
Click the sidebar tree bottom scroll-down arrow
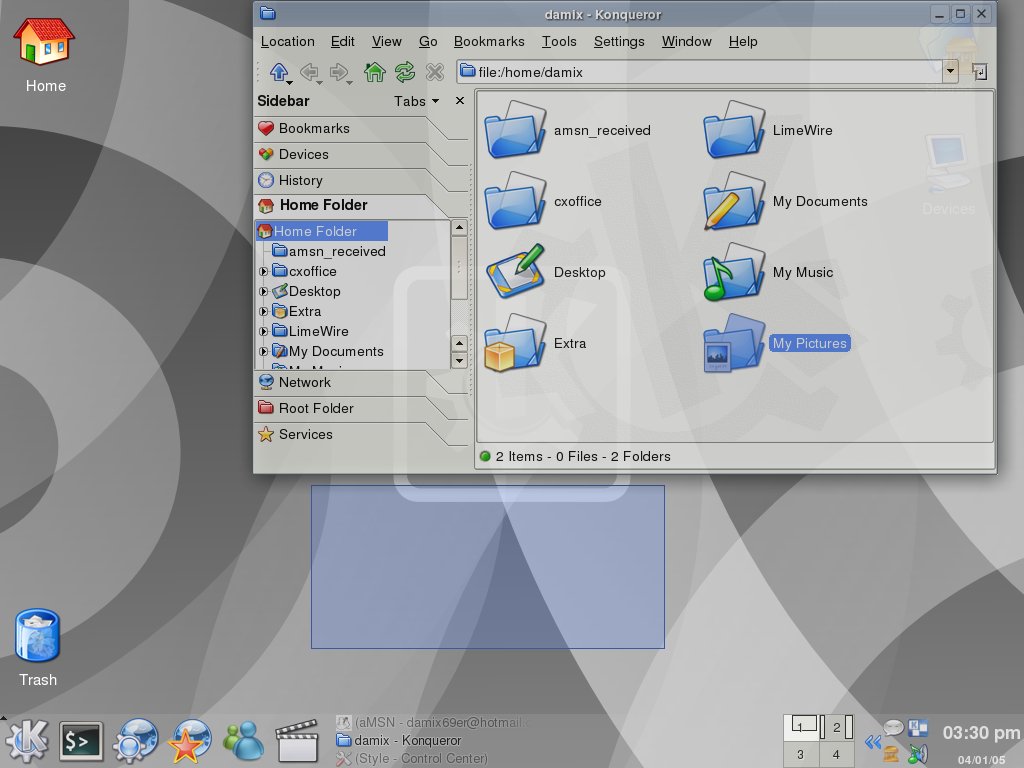459,360
